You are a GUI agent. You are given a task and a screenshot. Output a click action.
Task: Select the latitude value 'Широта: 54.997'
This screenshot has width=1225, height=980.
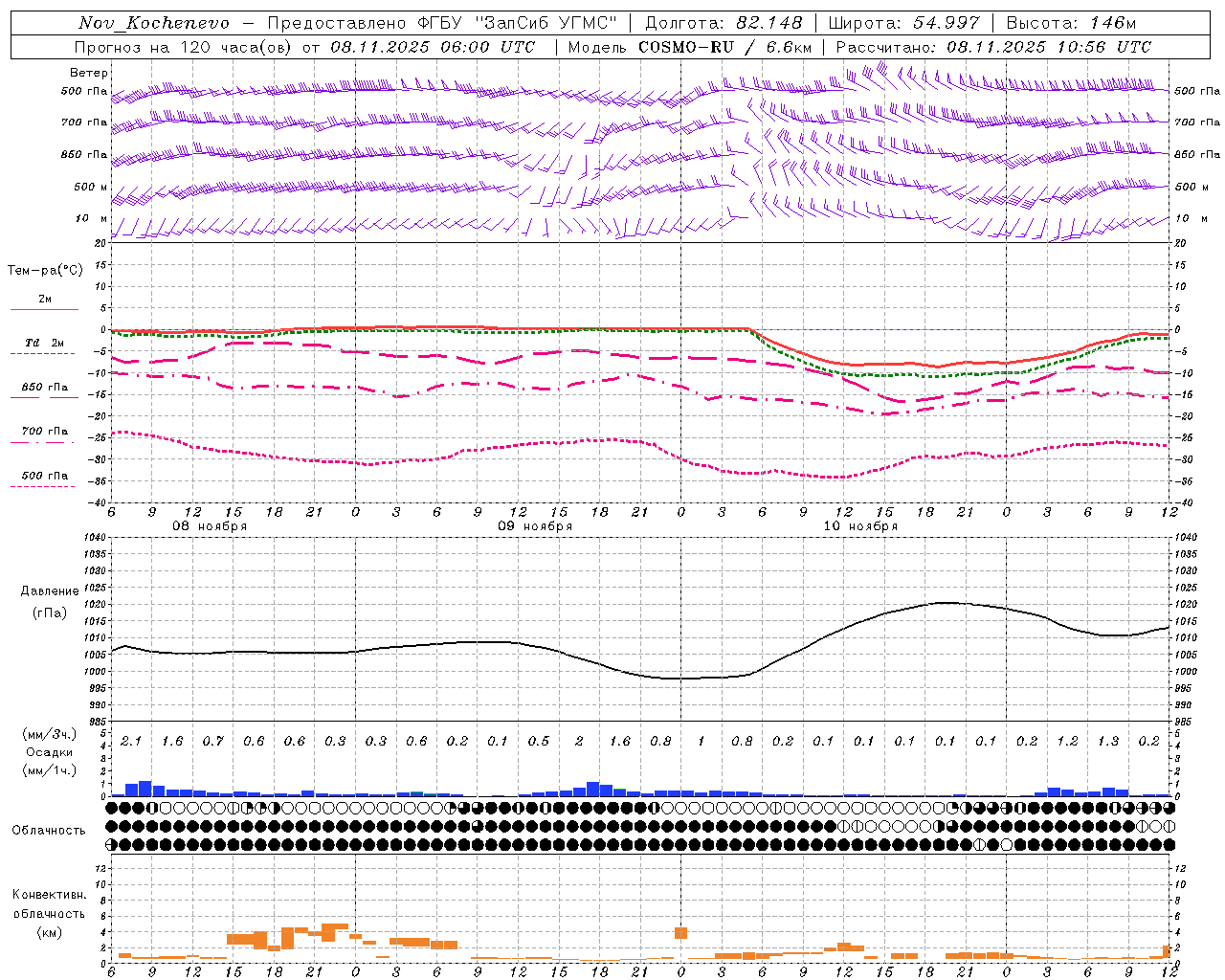point(903,23)
